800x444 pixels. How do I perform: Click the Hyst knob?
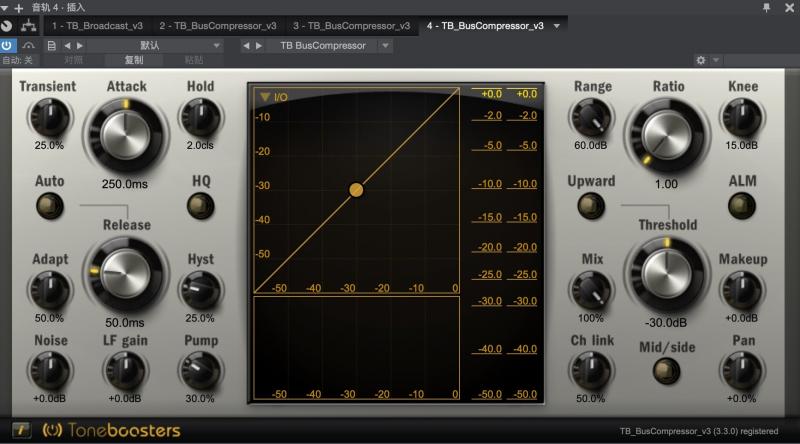[201, 290]
